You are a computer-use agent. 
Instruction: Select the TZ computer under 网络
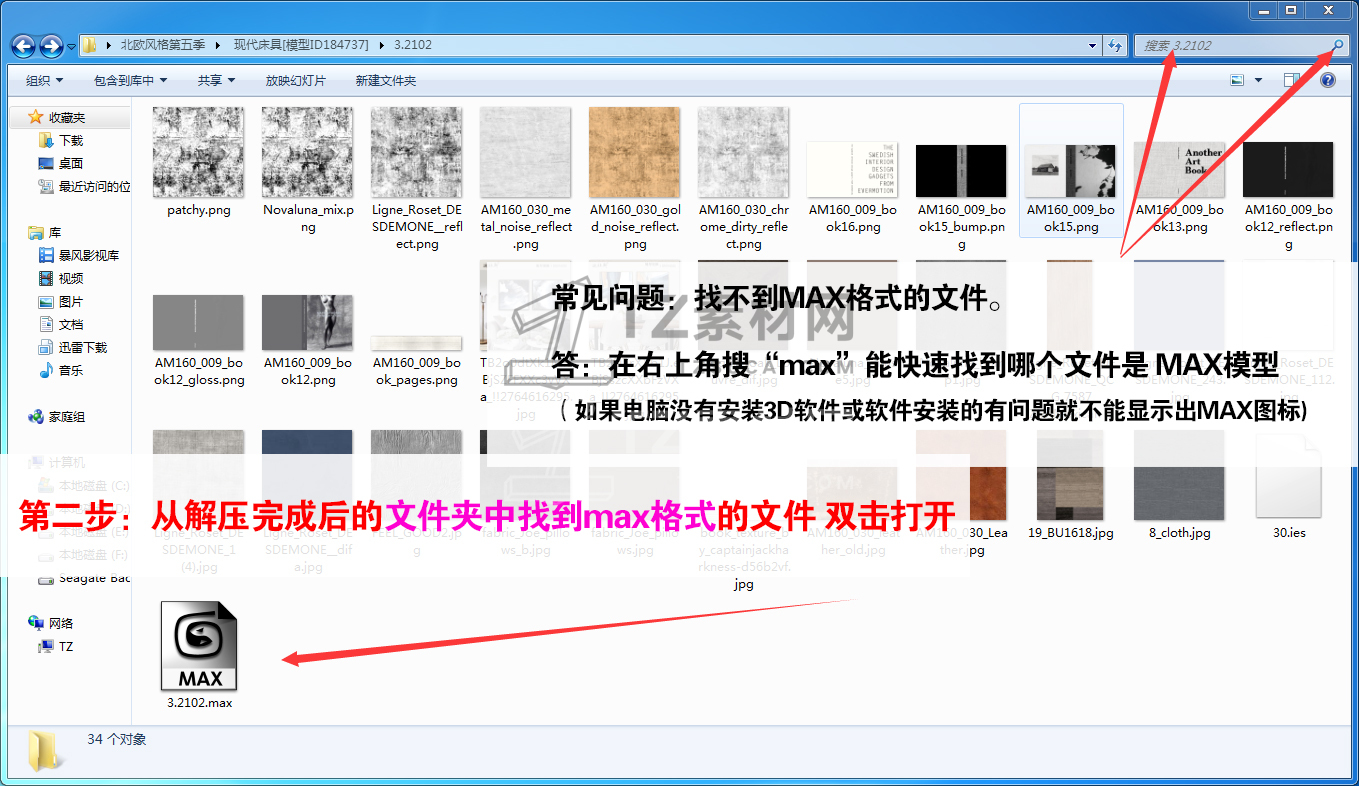click(65, 647)
